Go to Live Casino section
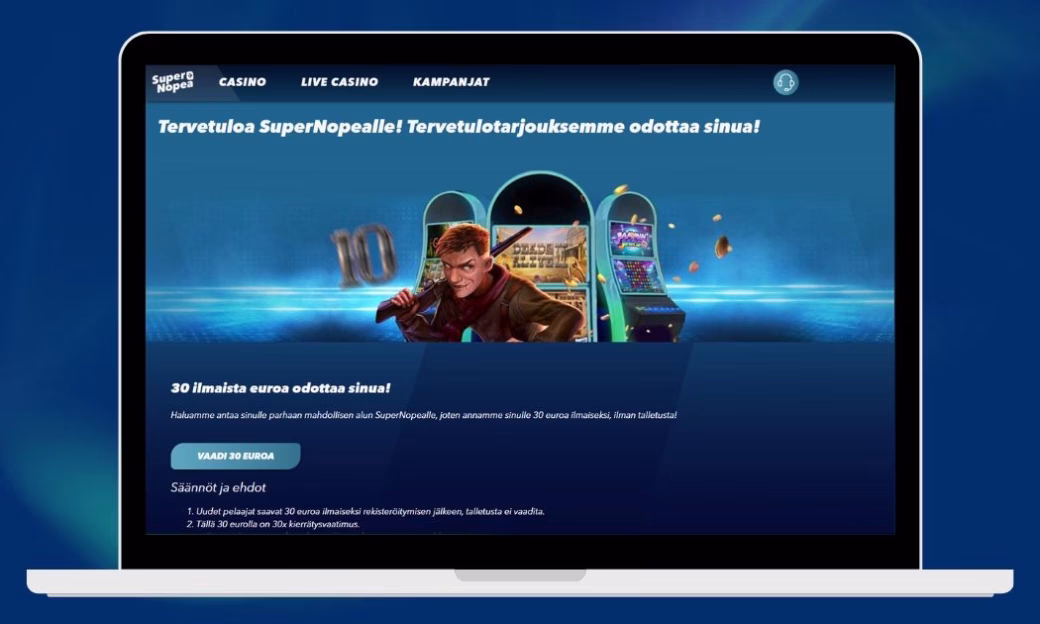Image resolution: width=1040 pixels, height=624 pixels. (x=339, y=82)
